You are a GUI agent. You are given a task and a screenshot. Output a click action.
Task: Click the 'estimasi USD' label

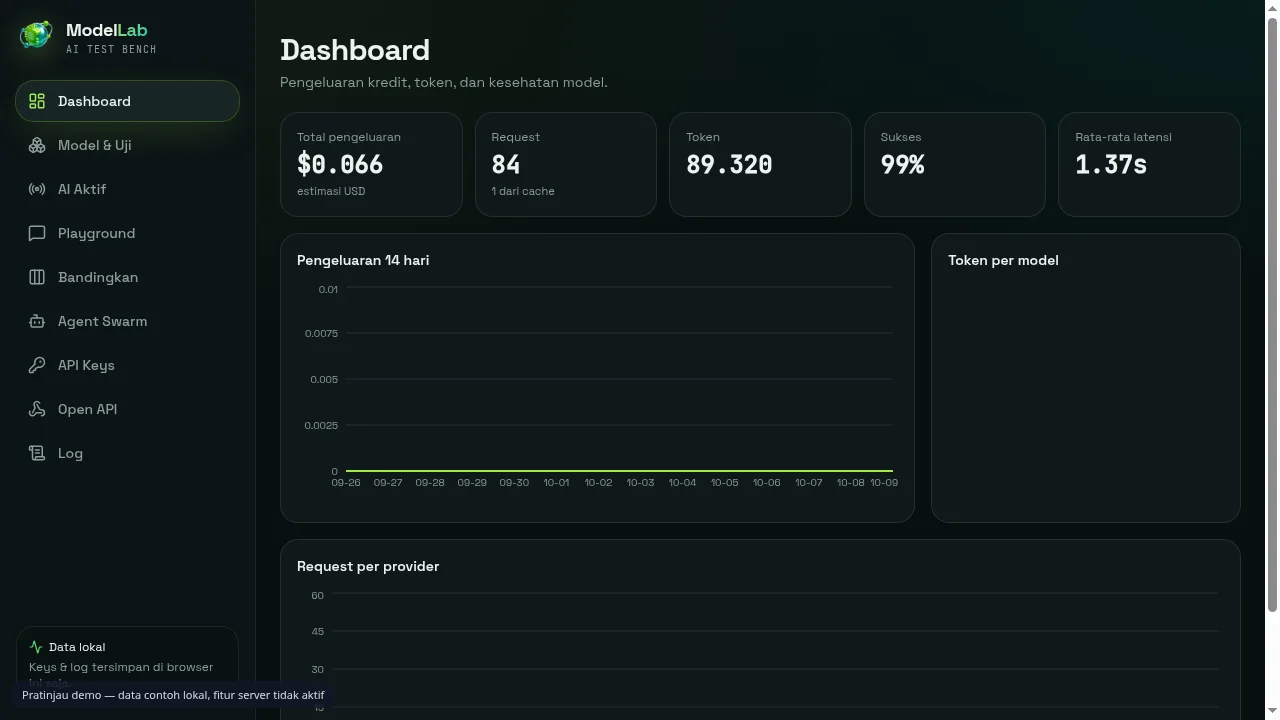point(331,191)
